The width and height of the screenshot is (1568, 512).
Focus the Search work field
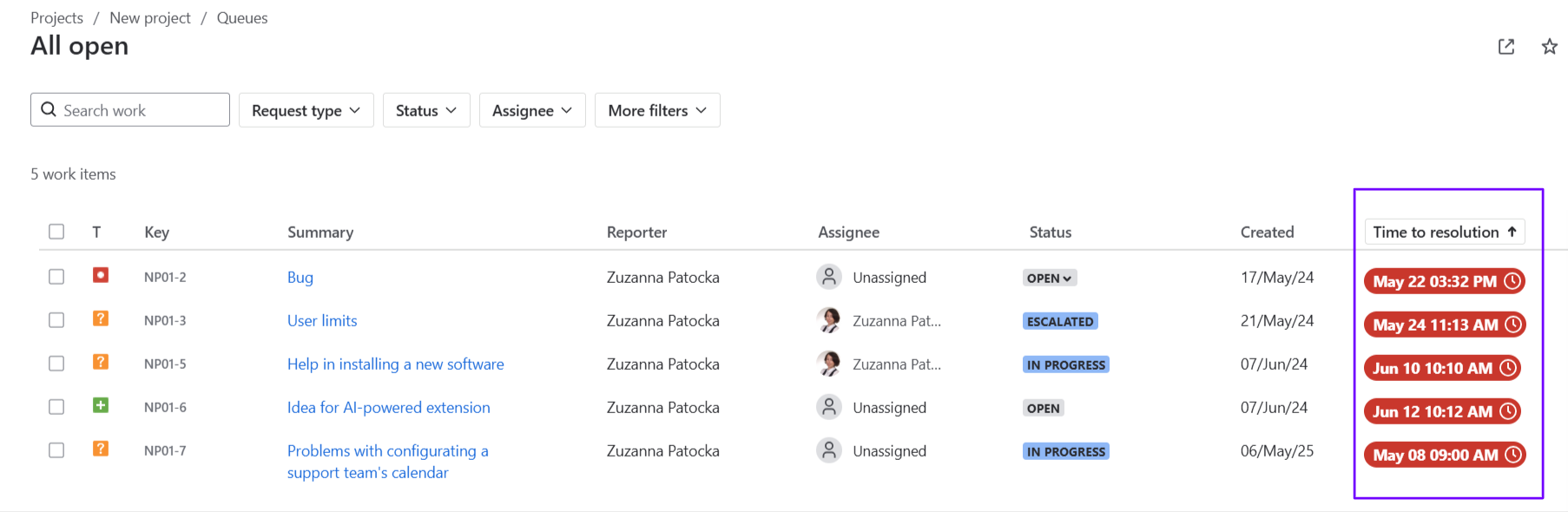(130, 110)
